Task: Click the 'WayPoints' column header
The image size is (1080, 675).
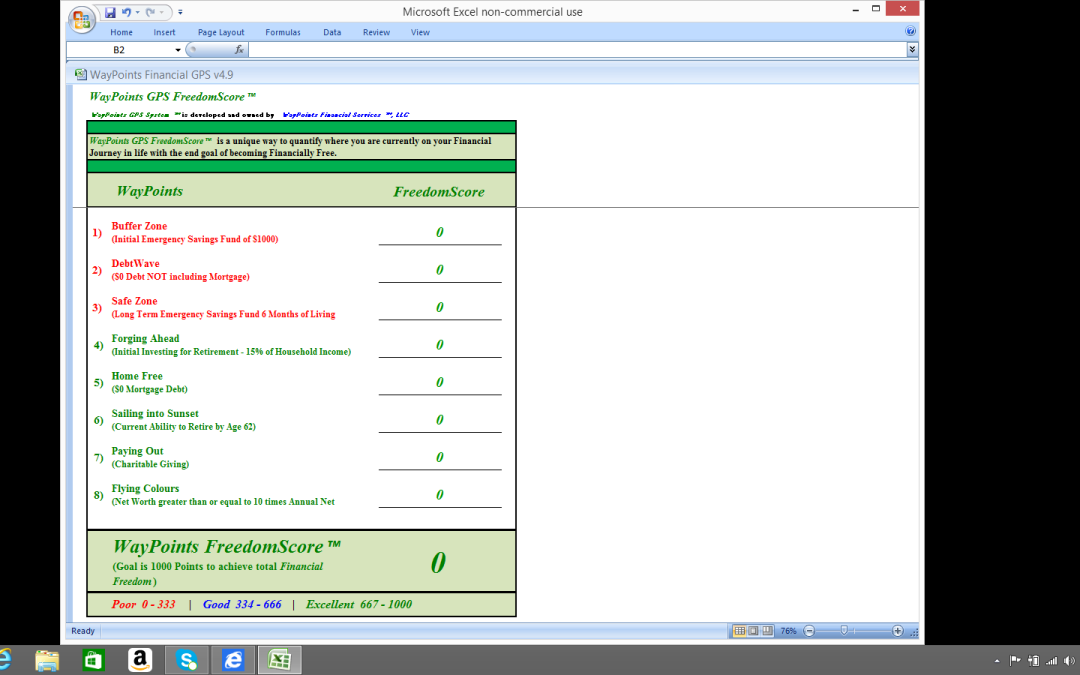Action: coord(149,191)
